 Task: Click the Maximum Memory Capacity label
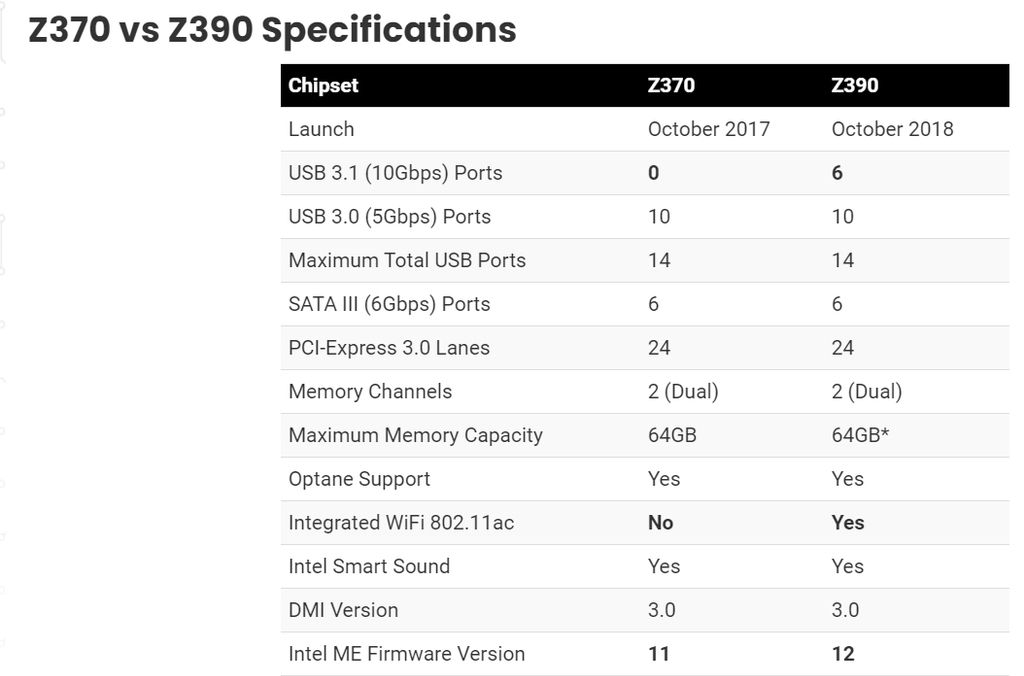coord(415,436)
